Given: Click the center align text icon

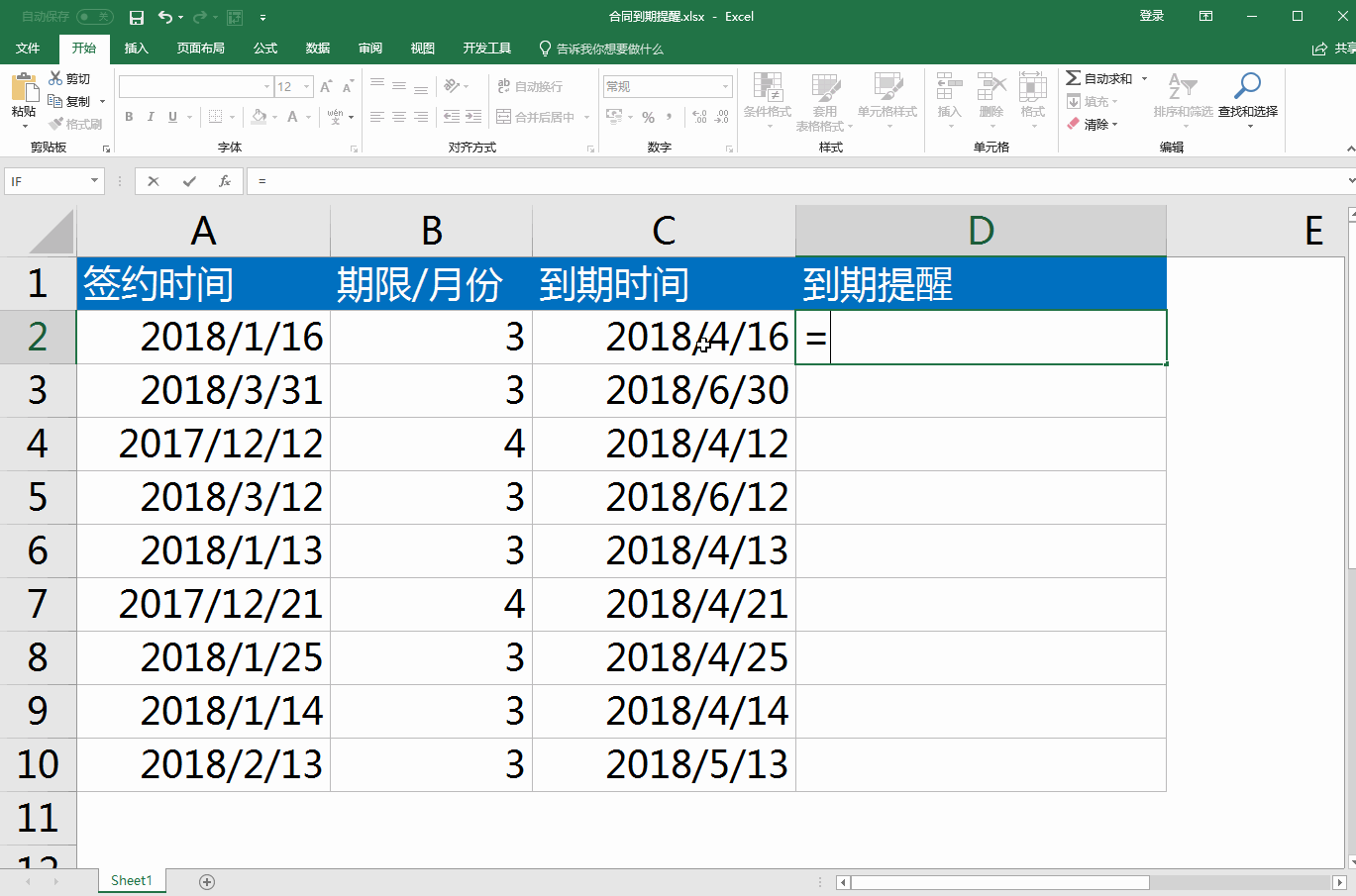Looking at the screenshot, I should click(399, 117).
